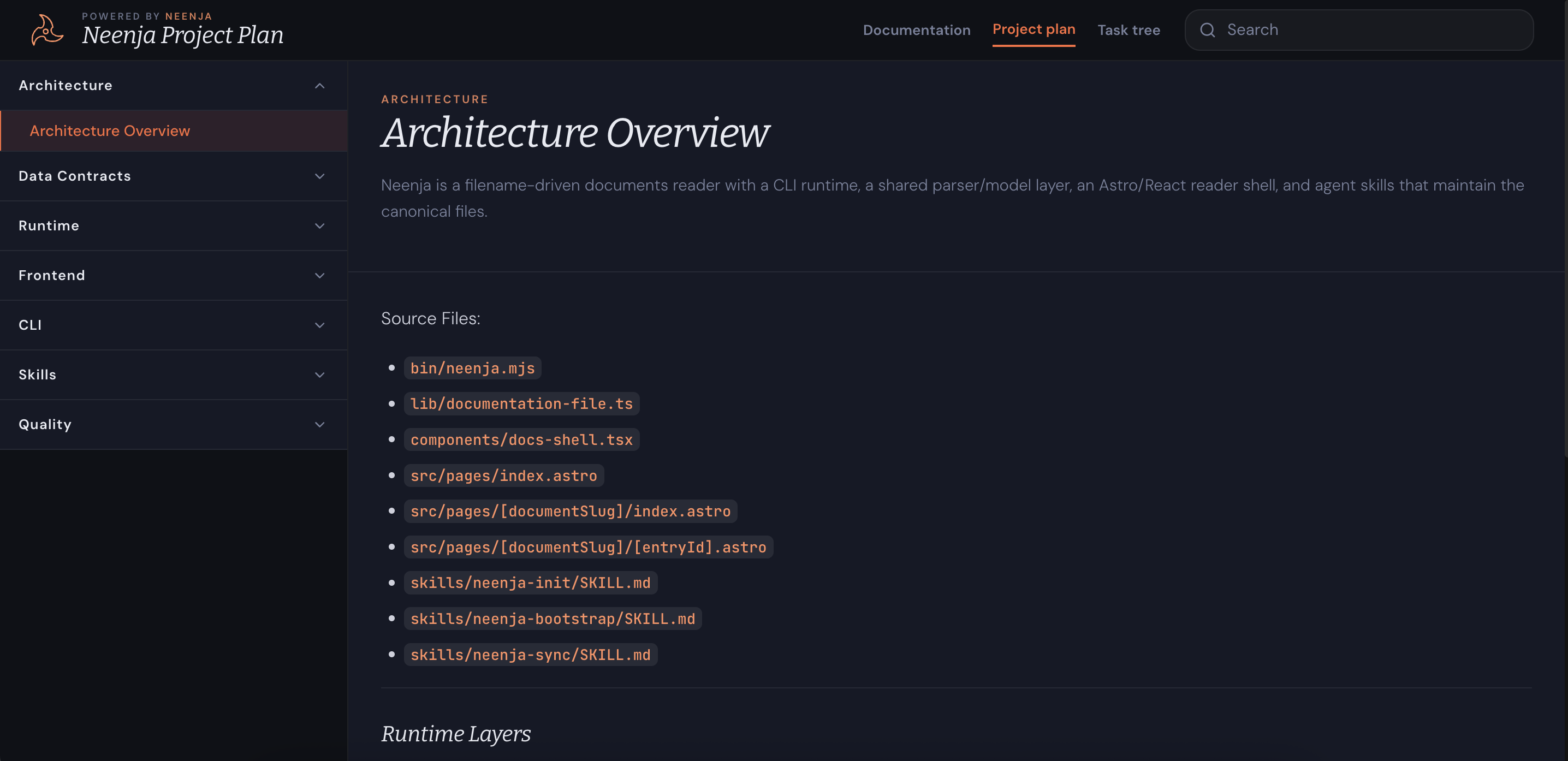Screen dimensions: 1568x761
Task: Open the Documentation tab
Action: (x=916, y=30)
